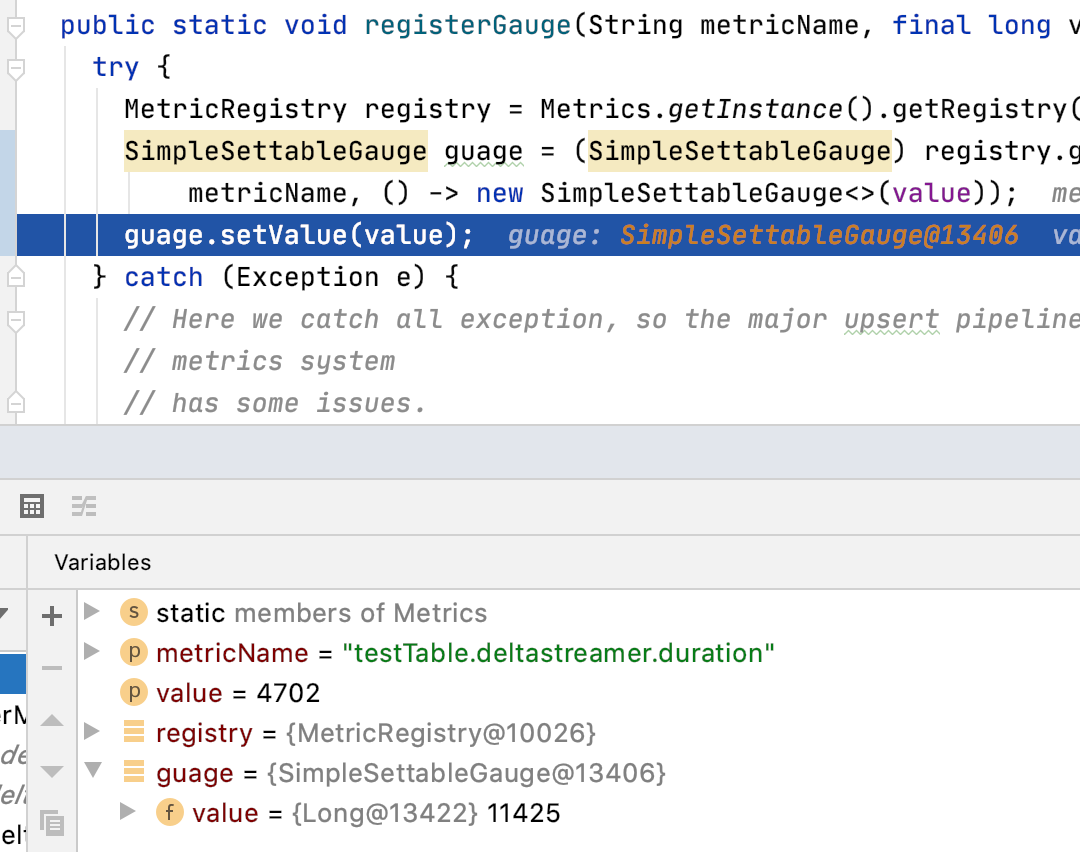The height and width of the screenshot is (852, 1080).
Task: Click the underlined guage variable declaration
Action: click(484, 152)
